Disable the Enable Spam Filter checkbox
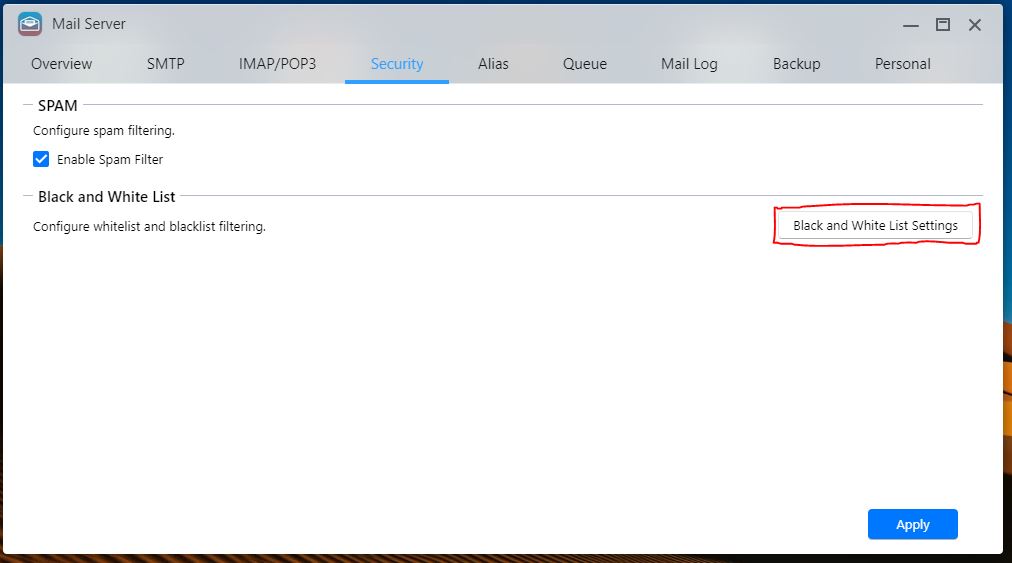 pyautogui.click(x=41, y=159)
